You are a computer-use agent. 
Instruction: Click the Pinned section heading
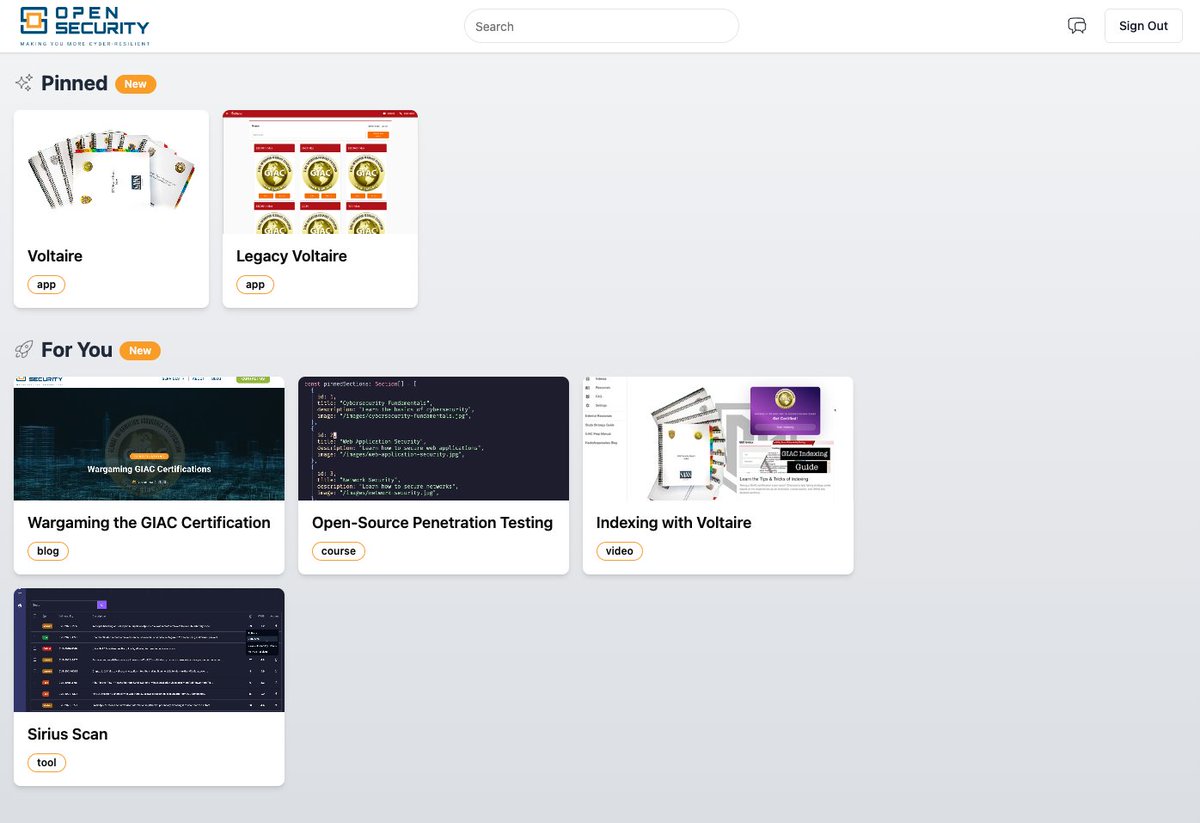74,83
